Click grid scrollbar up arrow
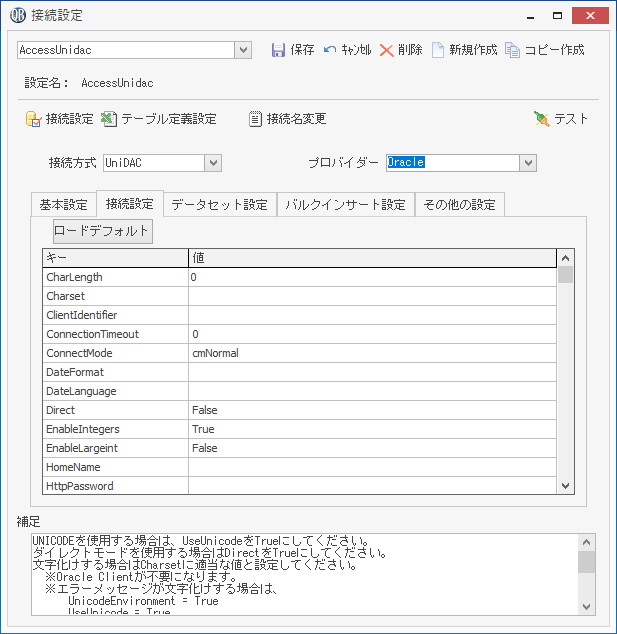617x634 pixels. coord(565,258)
